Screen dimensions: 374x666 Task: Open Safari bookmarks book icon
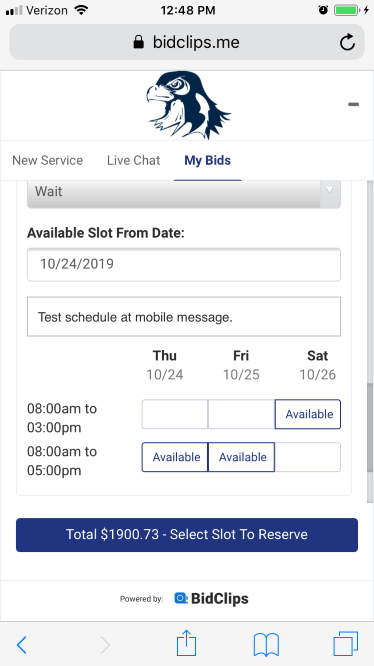(266, 645)
